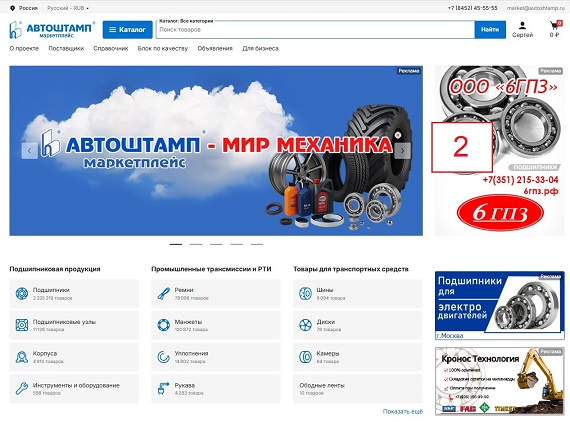
Task: Click the Диски wheel icon
Action: [305, 325]
